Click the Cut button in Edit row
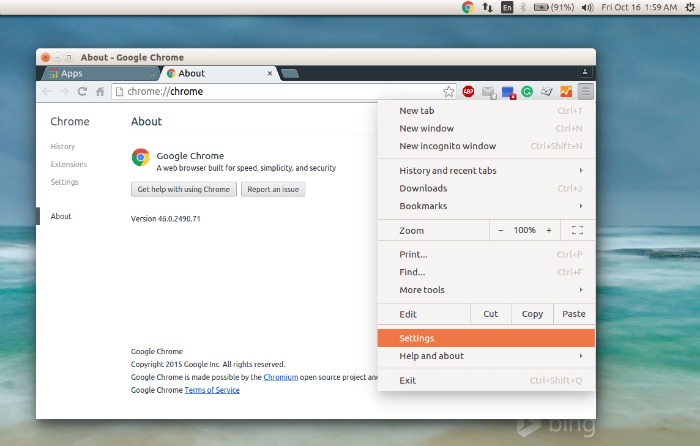Viewport: 700px width, 446px height. (491, 314)
